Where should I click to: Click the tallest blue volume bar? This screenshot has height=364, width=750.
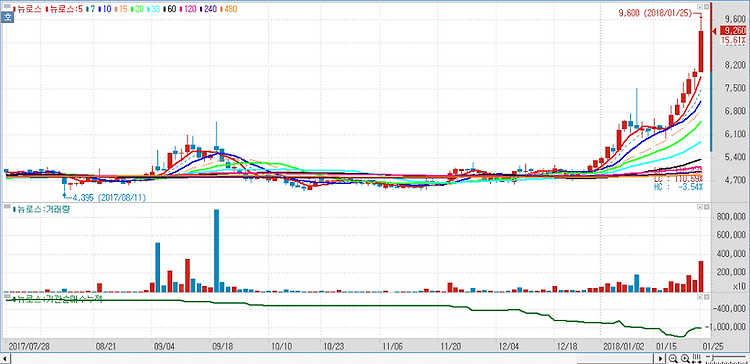point(216,251)
